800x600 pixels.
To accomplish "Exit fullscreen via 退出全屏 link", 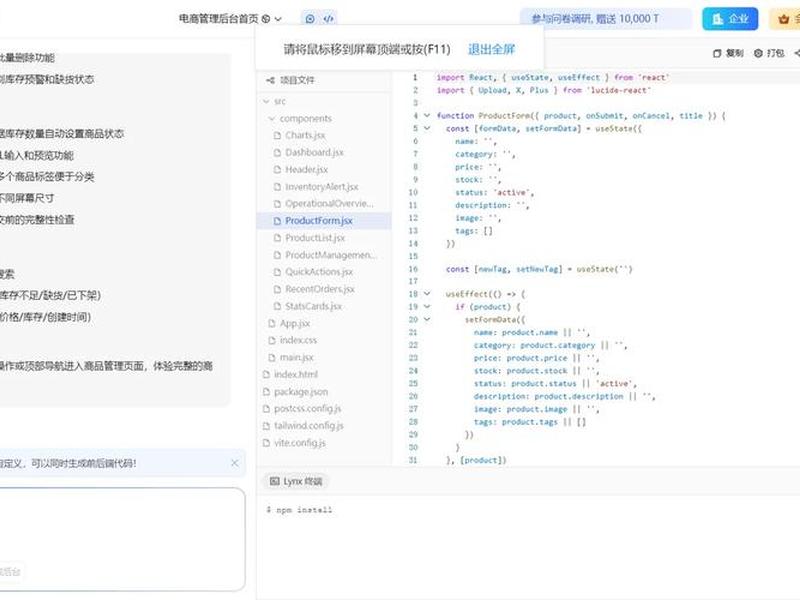I will (491, 49).
